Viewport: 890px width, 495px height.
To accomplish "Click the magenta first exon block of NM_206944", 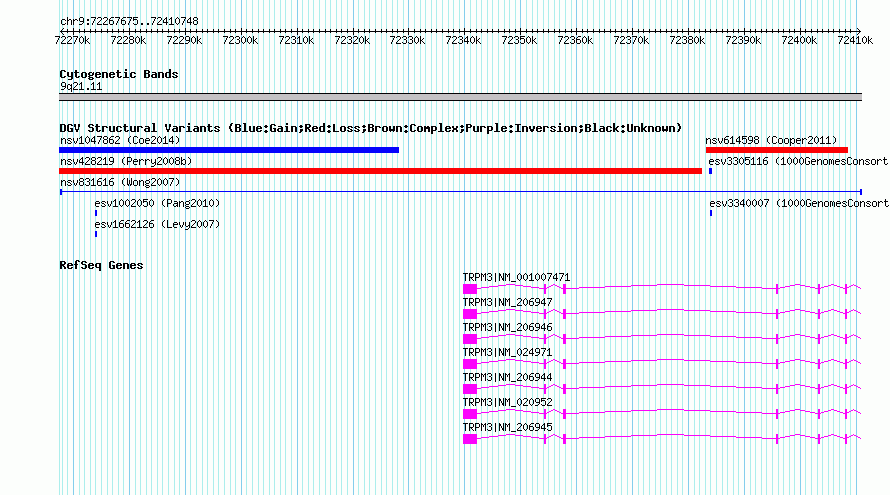I will (x=469, y=389).
